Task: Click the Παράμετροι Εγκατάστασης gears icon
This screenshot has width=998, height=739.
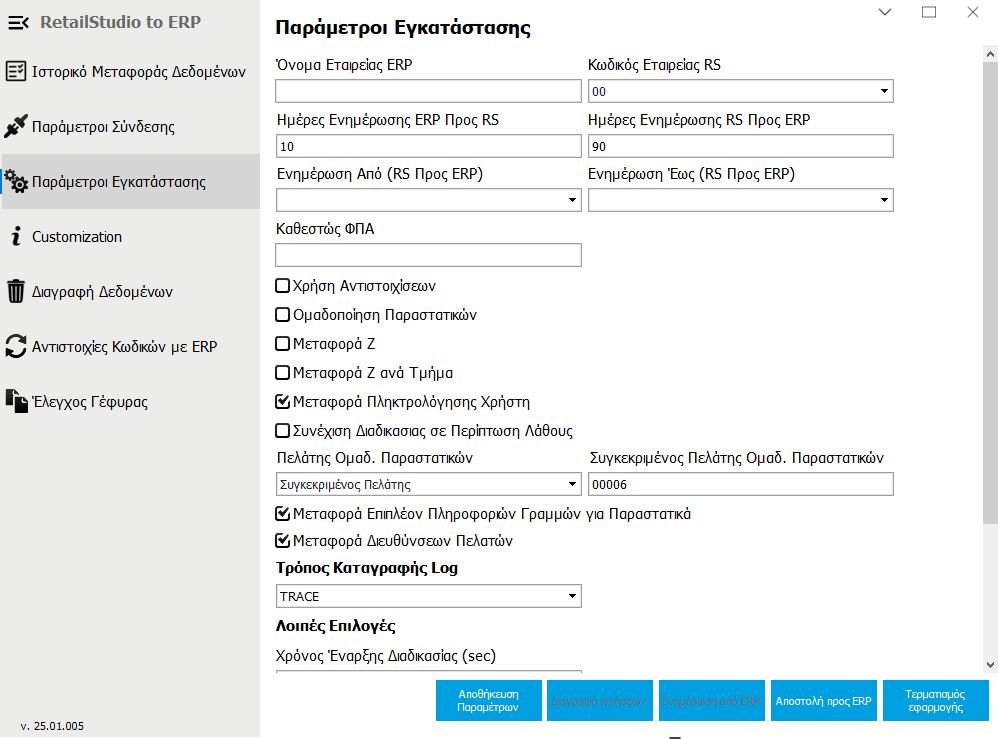Action: (16, 182)
